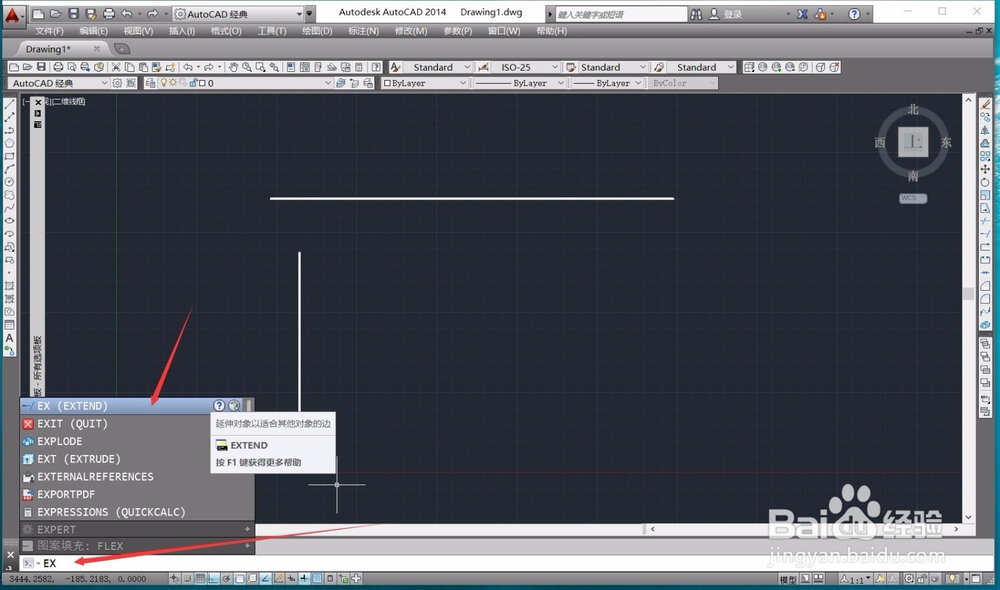Click the vertical scrollbar down arrow of the drawing area
Screen dimensions: 1000x590
pyautogui.click(x=968, y=517)
